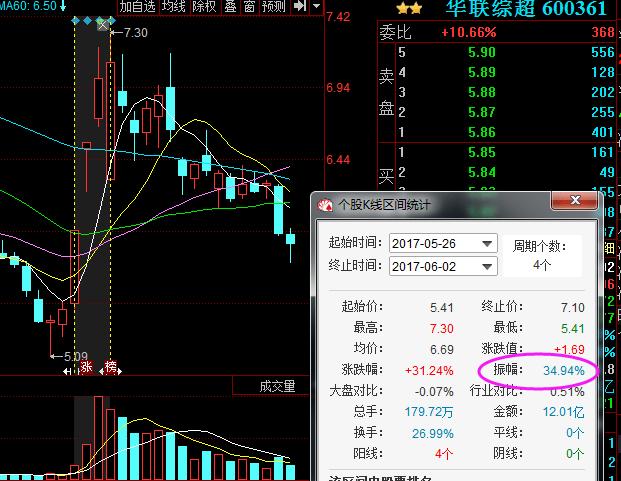This screenshot has height=481, width=621.
Task: Click the dialog's red logo icon
Action: click(x=326, y=205)
